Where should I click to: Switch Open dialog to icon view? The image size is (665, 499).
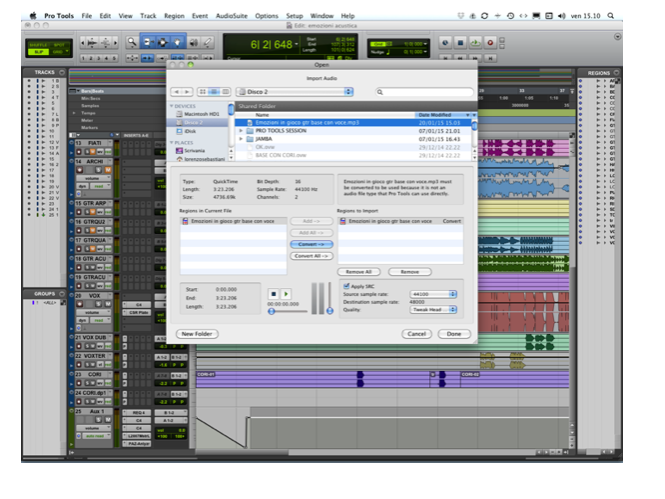(202, 92)
